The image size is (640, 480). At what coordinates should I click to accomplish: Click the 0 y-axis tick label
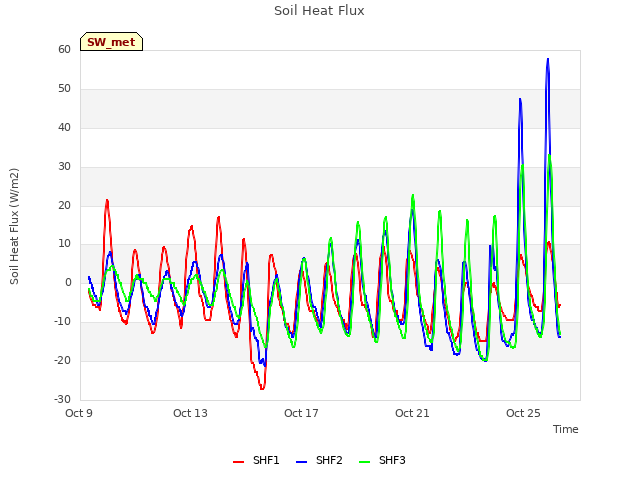coord(68,282)
